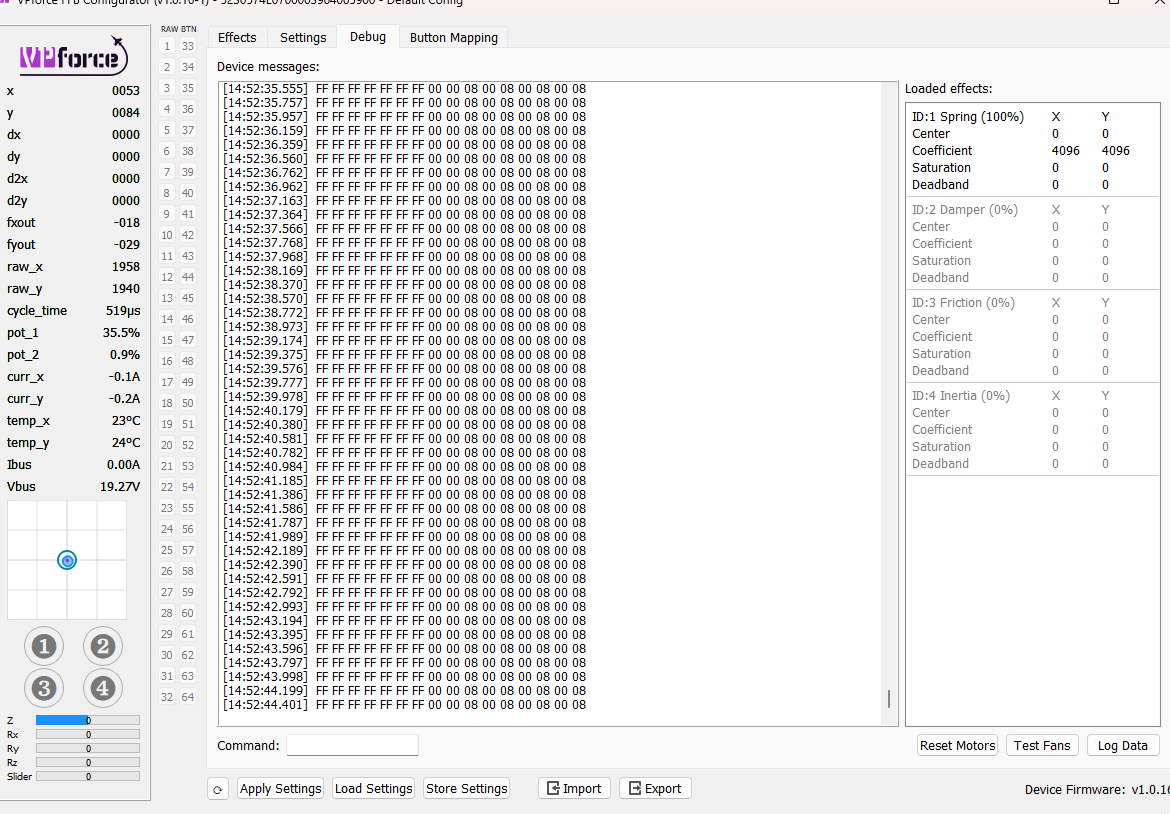
Task: Select the ID:4 Inertia (0%) effect
Action: click(x=961, y=395)
